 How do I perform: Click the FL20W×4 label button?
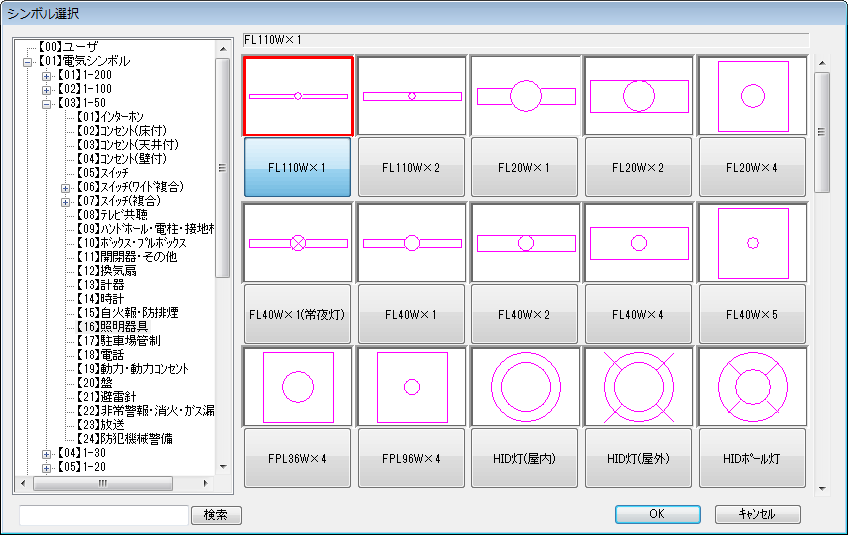[752, 167]
